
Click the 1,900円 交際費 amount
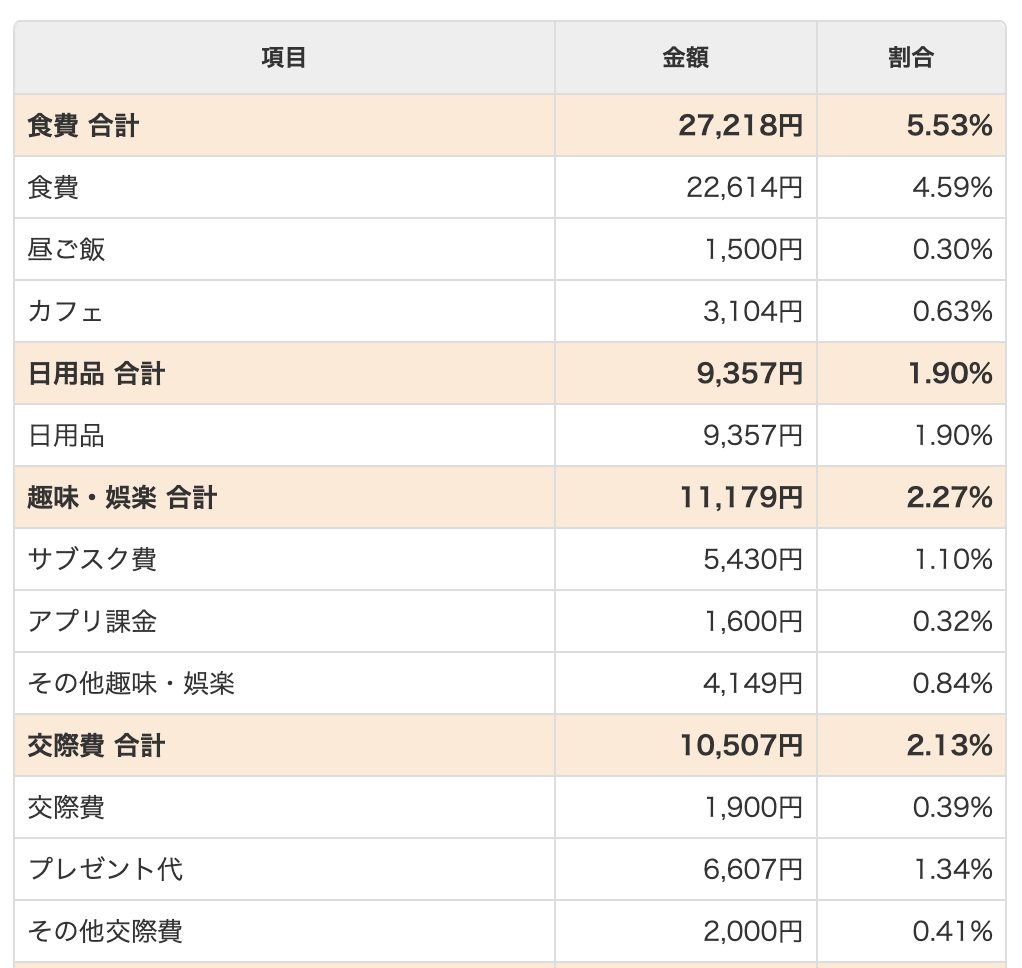pyautogui.click(x=753, y=808)
